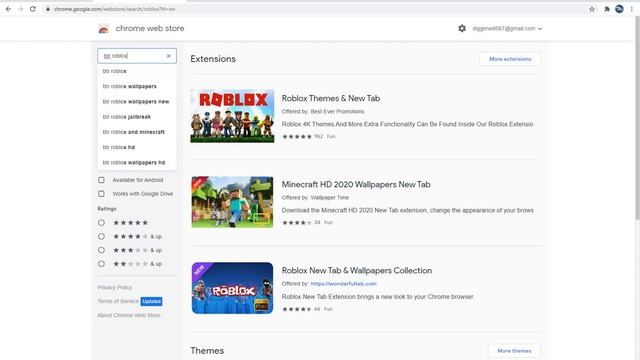Click the address bar URL
The width and height of the screenshot is (640, 360).
[x=114, y=9]
